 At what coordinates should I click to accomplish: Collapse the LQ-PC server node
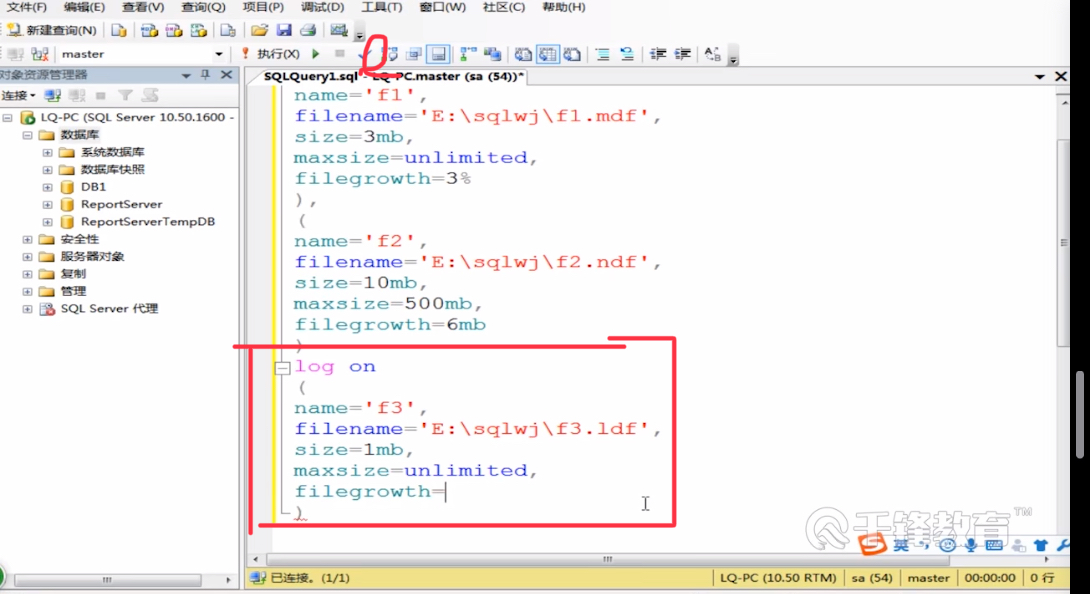[x=8, y=118]
